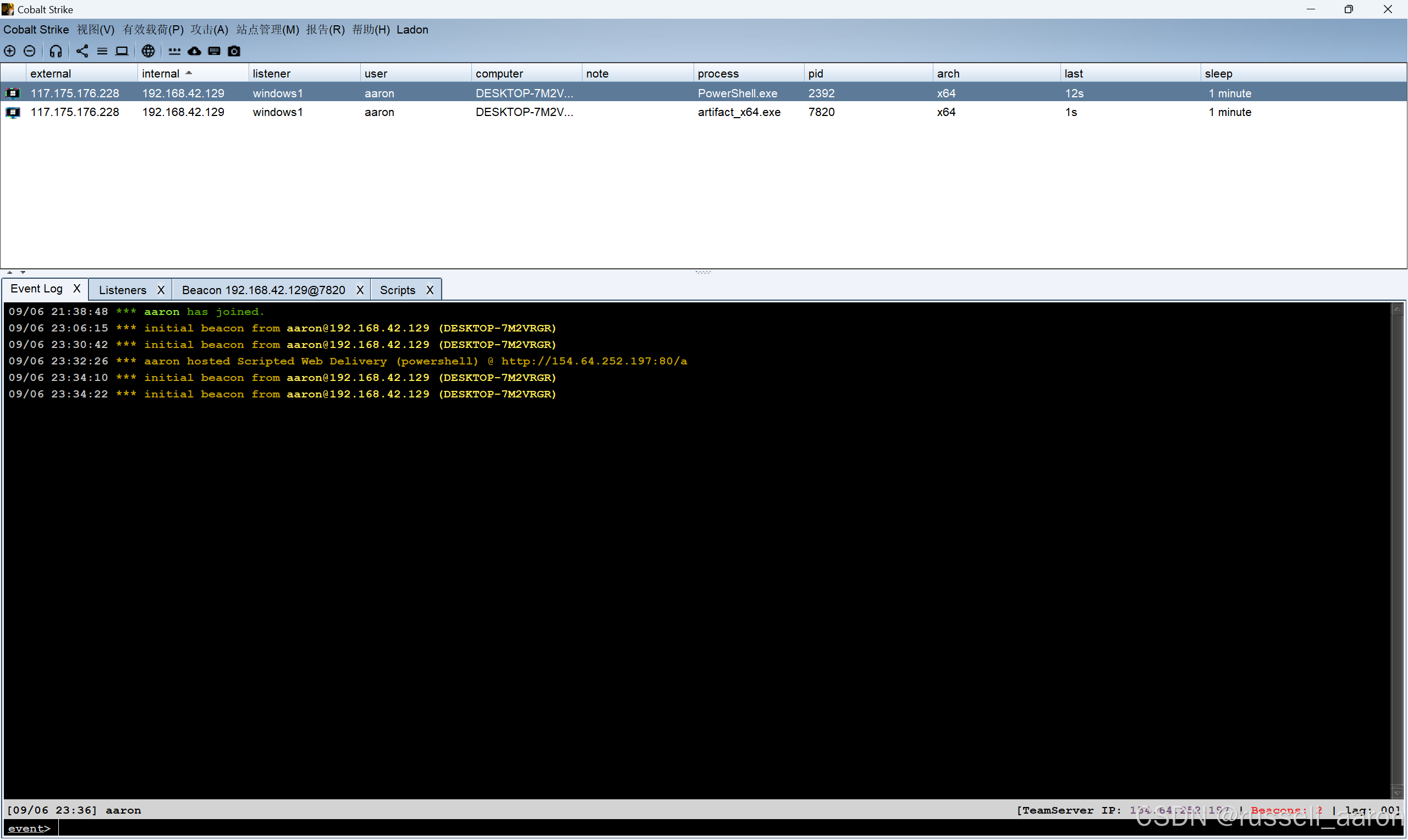
Task: Select the artifact_x64.exe beacon row
Action: [739, 112]
